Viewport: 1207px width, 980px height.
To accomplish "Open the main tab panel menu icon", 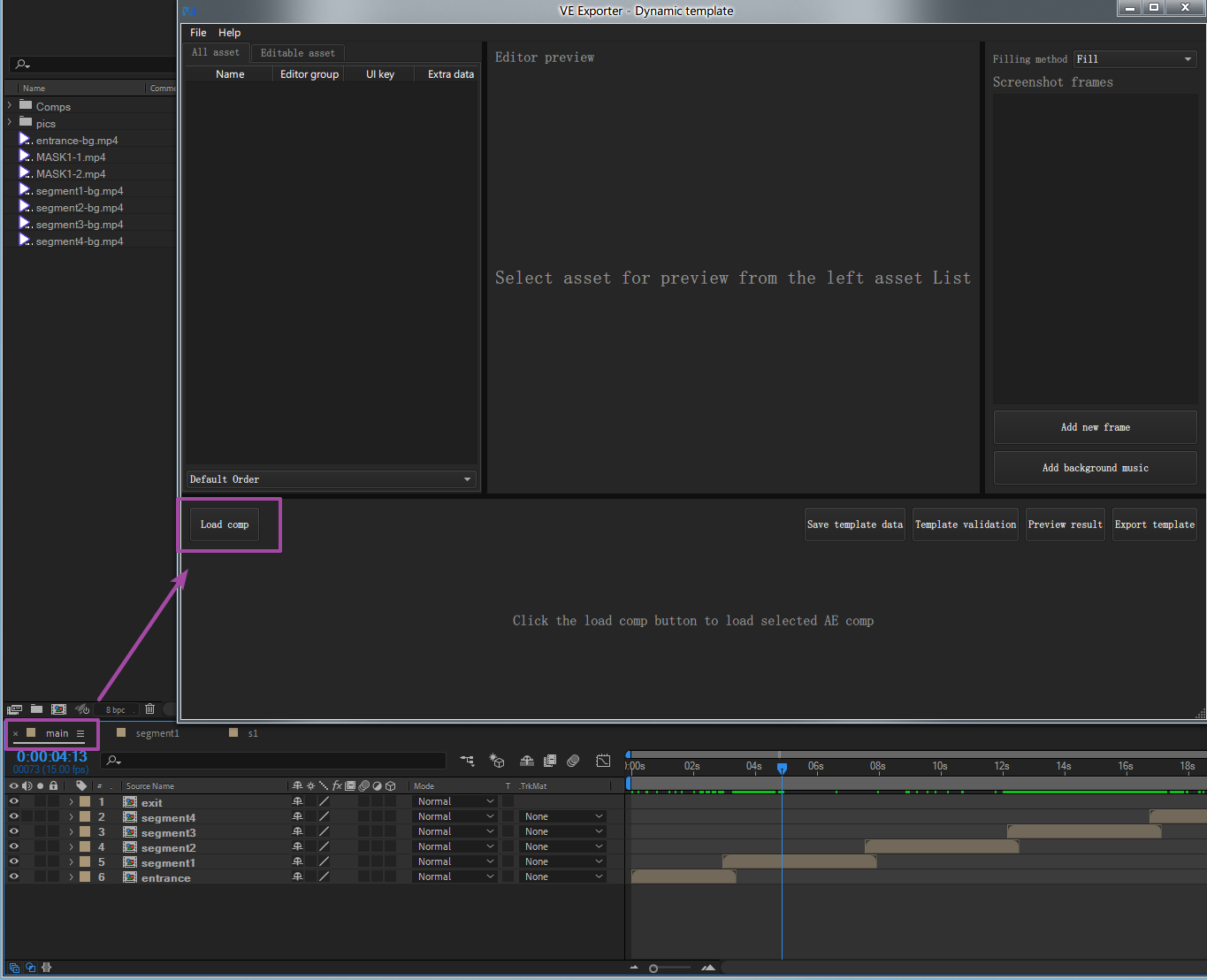I will point(80,733).
